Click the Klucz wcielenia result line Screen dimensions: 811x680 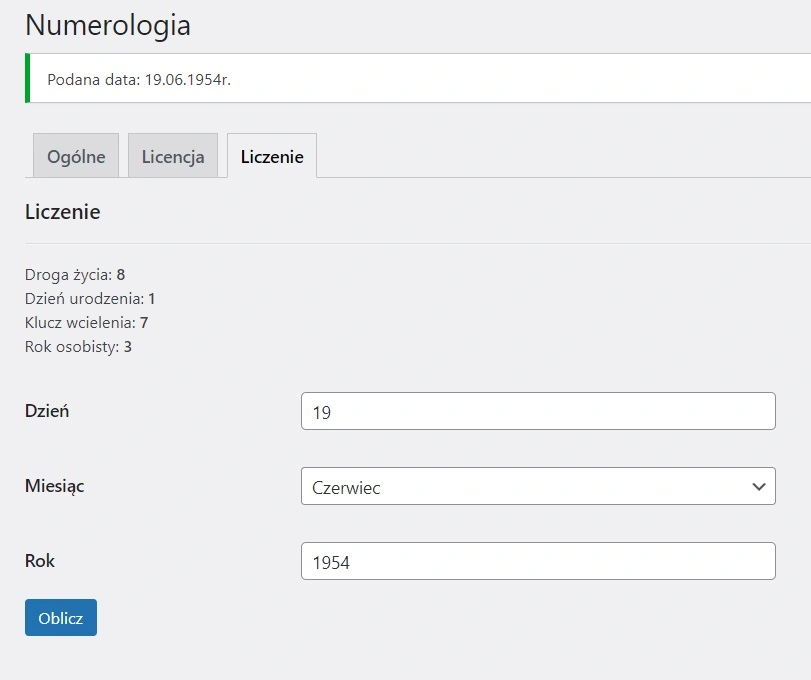pyautogui.click(x=87, y=323)
